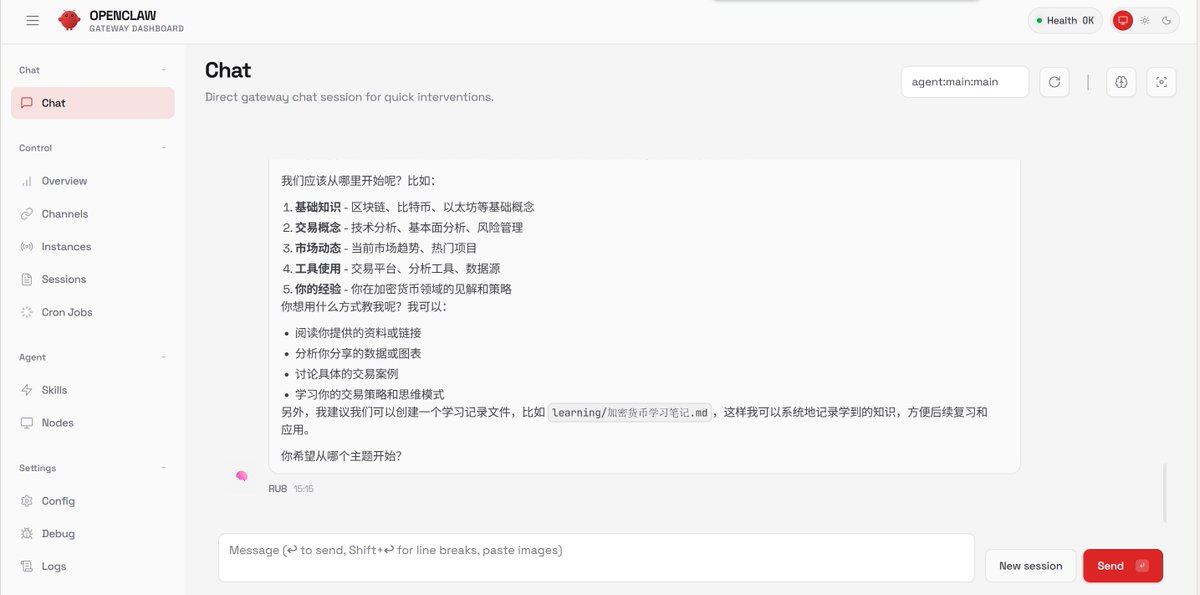Viewport: 1200px width, 595px height.
Task: Click the learning/加密货币学习笔记.md code text
Action: 630,413
